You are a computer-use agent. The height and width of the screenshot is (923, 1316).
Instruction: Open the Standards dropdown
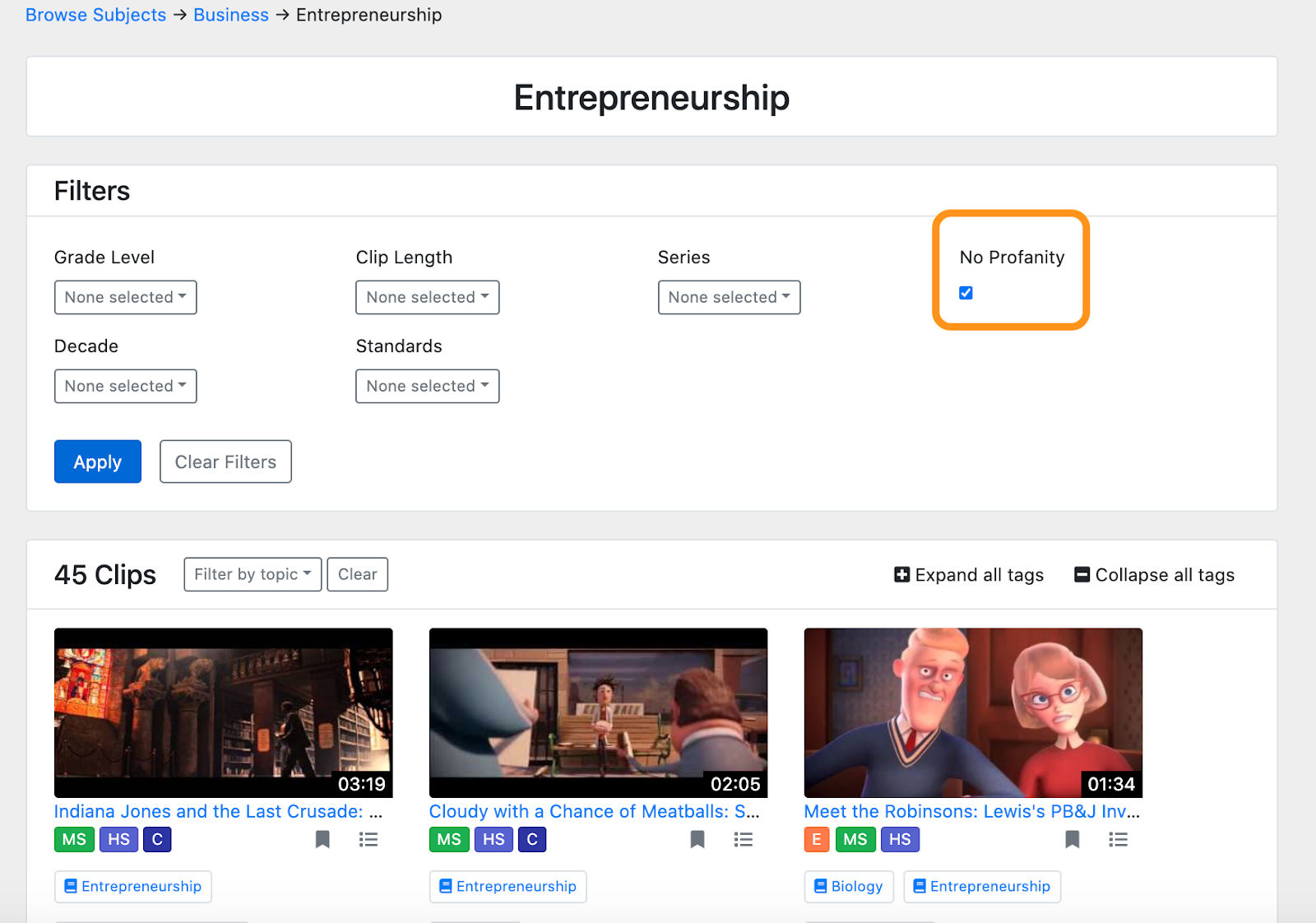pyautogui.click(x=428, y=386)
